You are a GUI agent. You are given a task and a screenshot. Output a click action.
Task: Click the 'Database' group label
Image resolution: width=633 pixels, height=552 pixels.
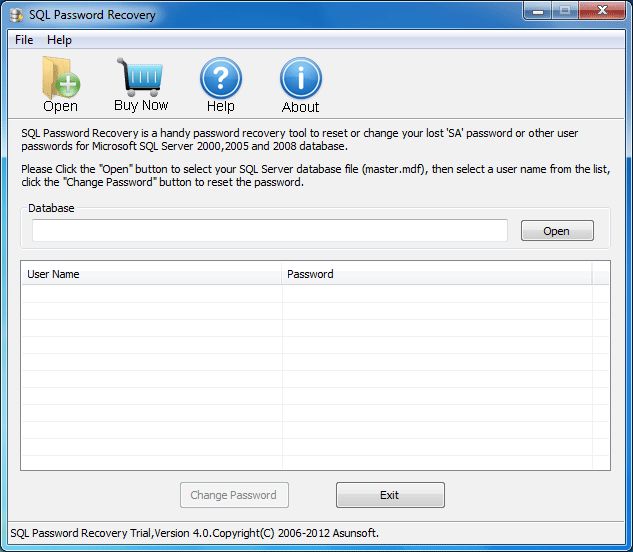tap(51, 208)
